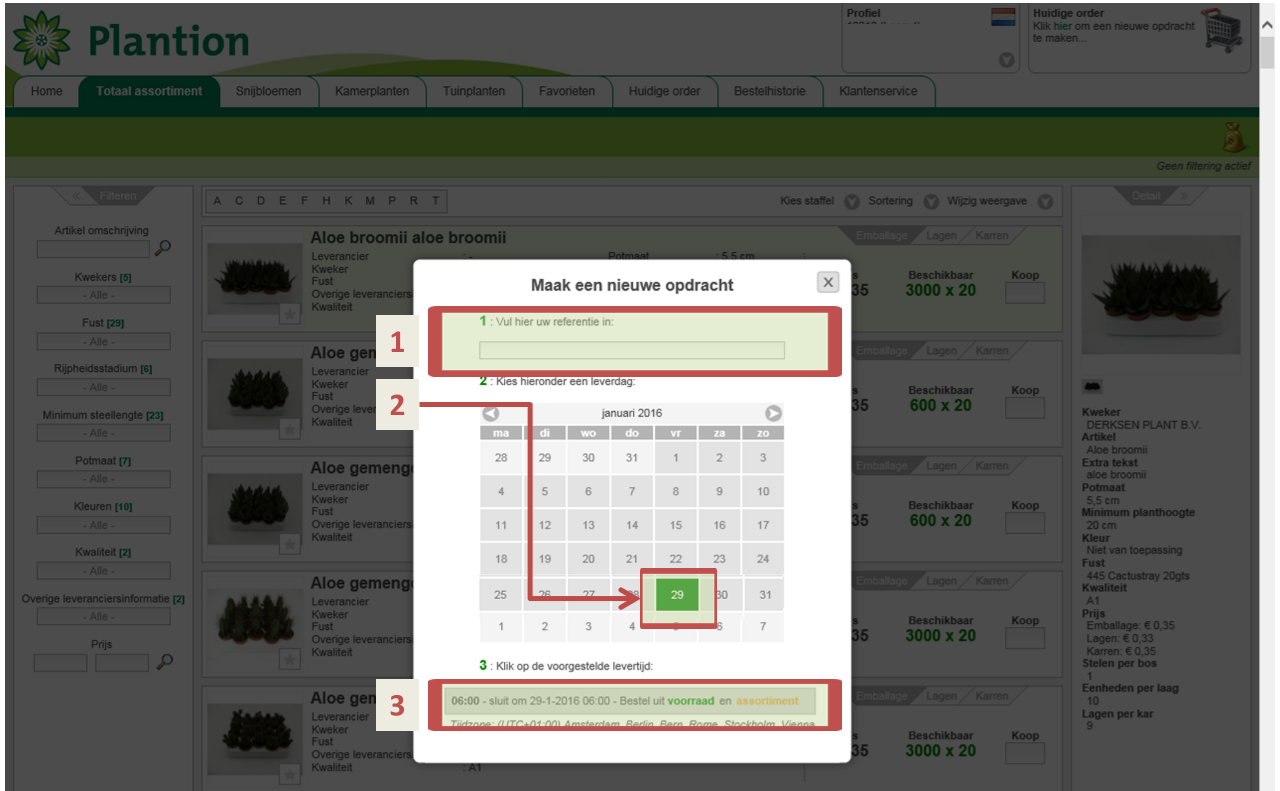1280x791 pixels.
Task: Filter list by letter A
Action: [217, 201]
